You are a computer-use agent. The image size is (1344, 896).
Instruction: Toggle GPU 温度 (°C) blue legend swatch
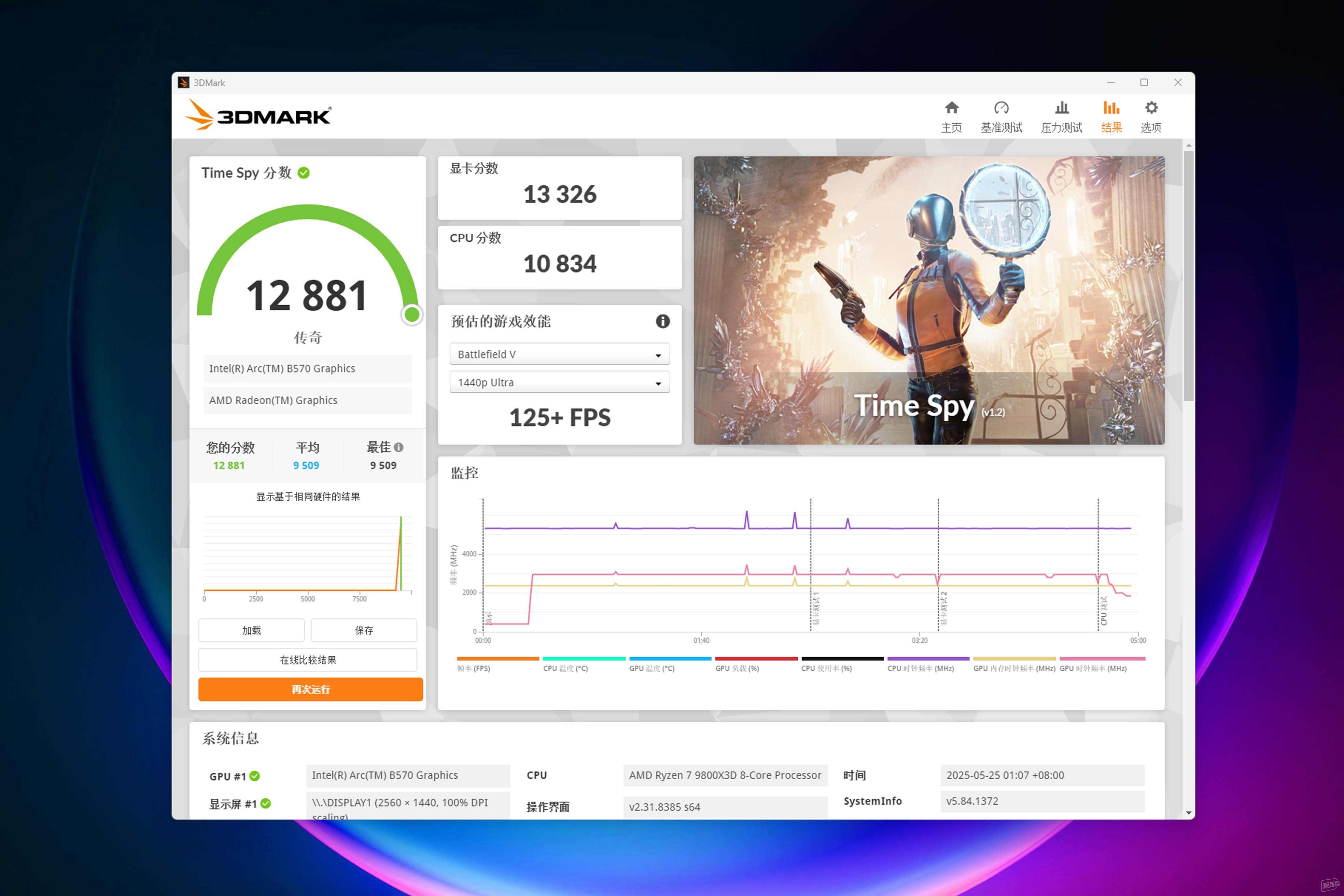[670, 659]
